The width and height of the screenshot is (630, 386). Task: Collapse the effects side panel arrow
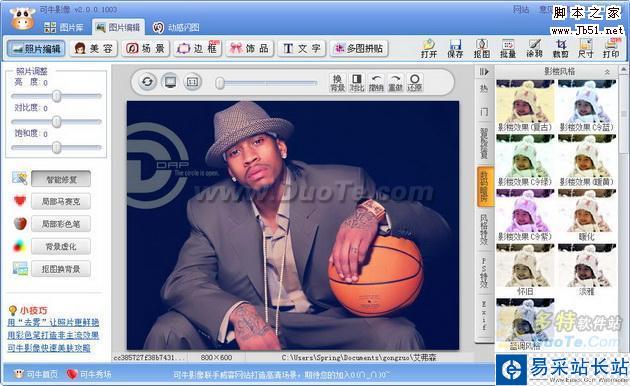point(484,72)
